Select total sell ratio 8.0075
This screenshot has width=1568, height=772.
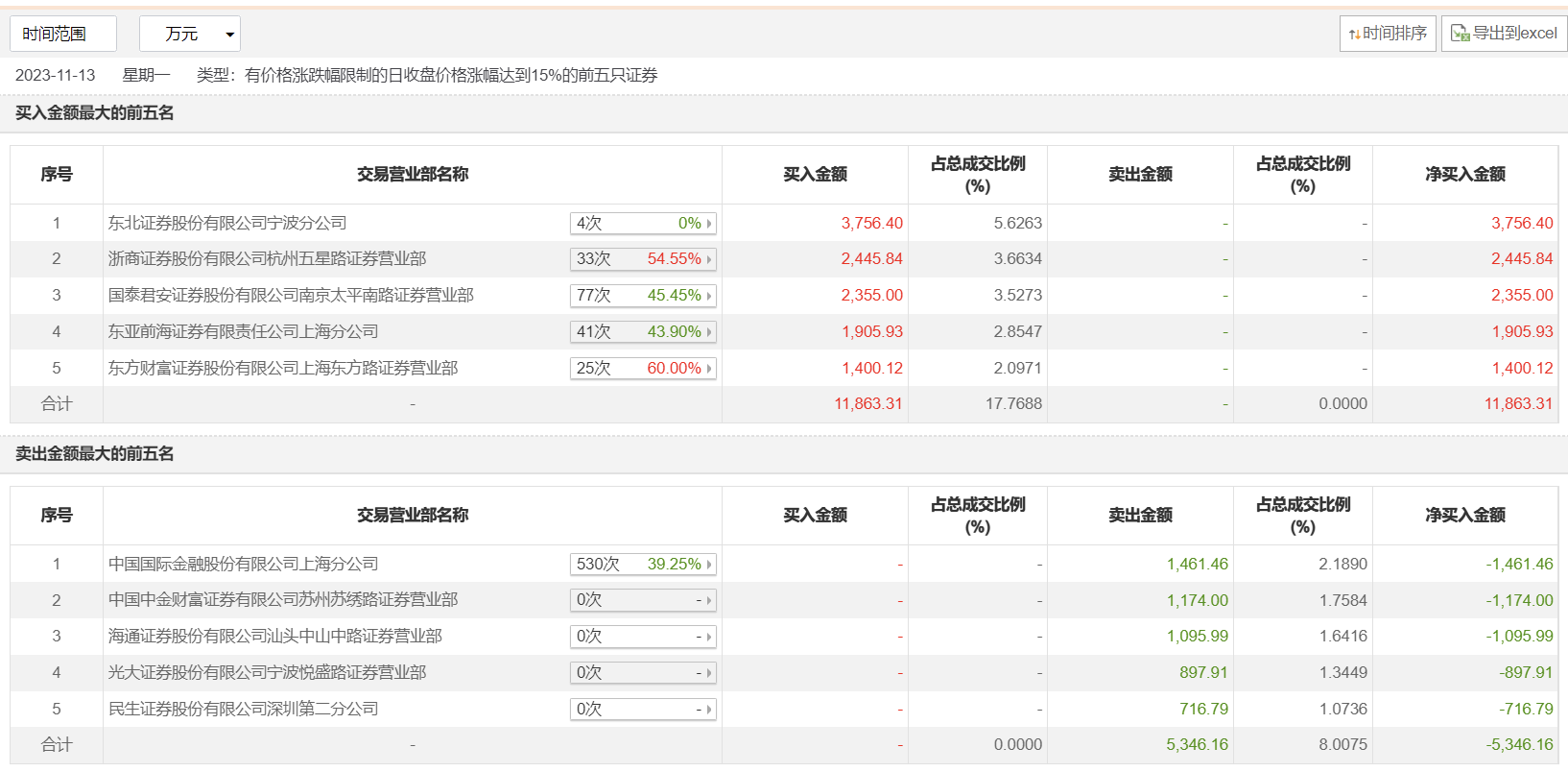pos(1342,744)
